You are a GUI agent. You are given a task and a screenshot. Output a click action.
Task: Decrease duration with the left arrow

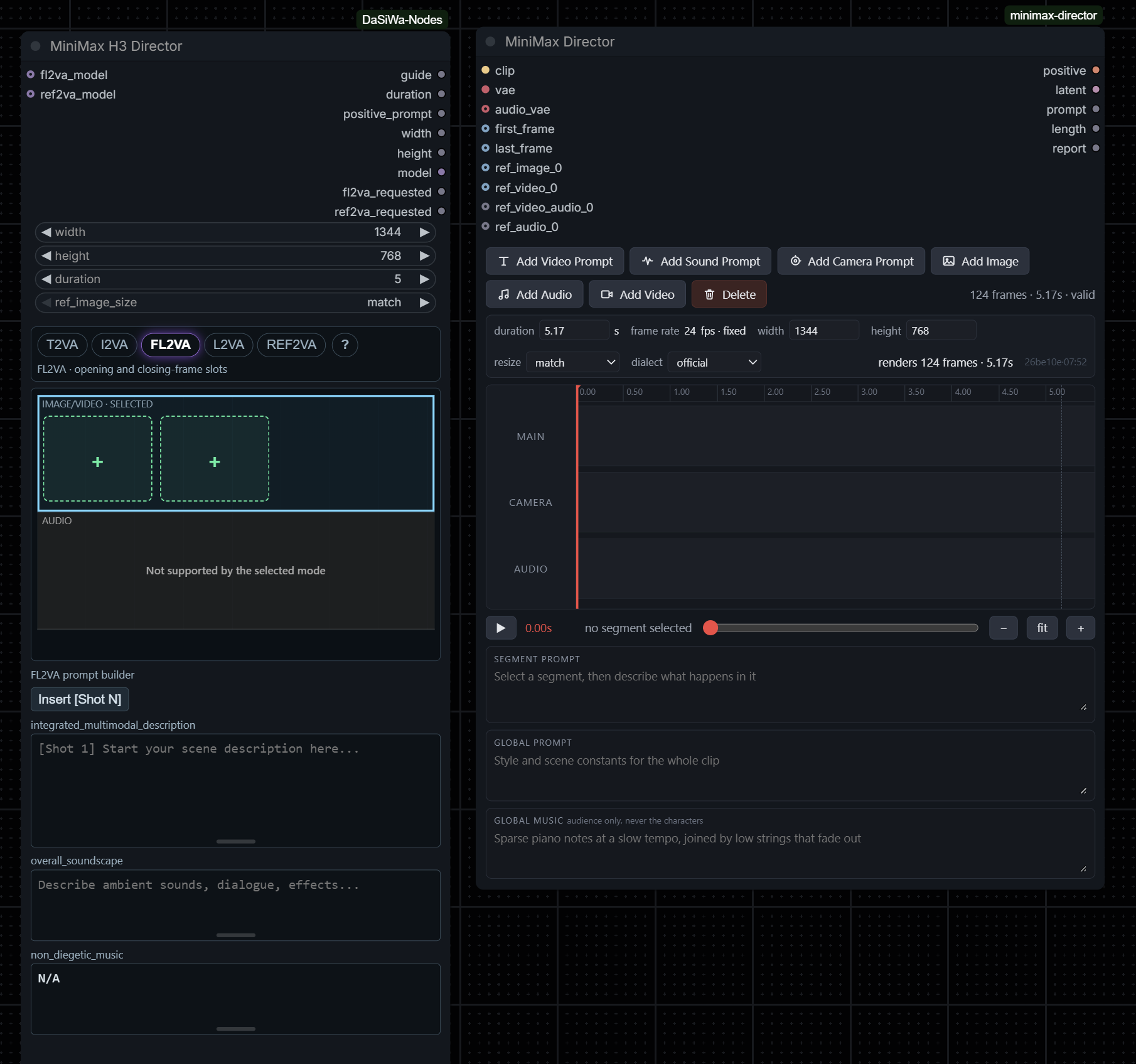(46, 279)
